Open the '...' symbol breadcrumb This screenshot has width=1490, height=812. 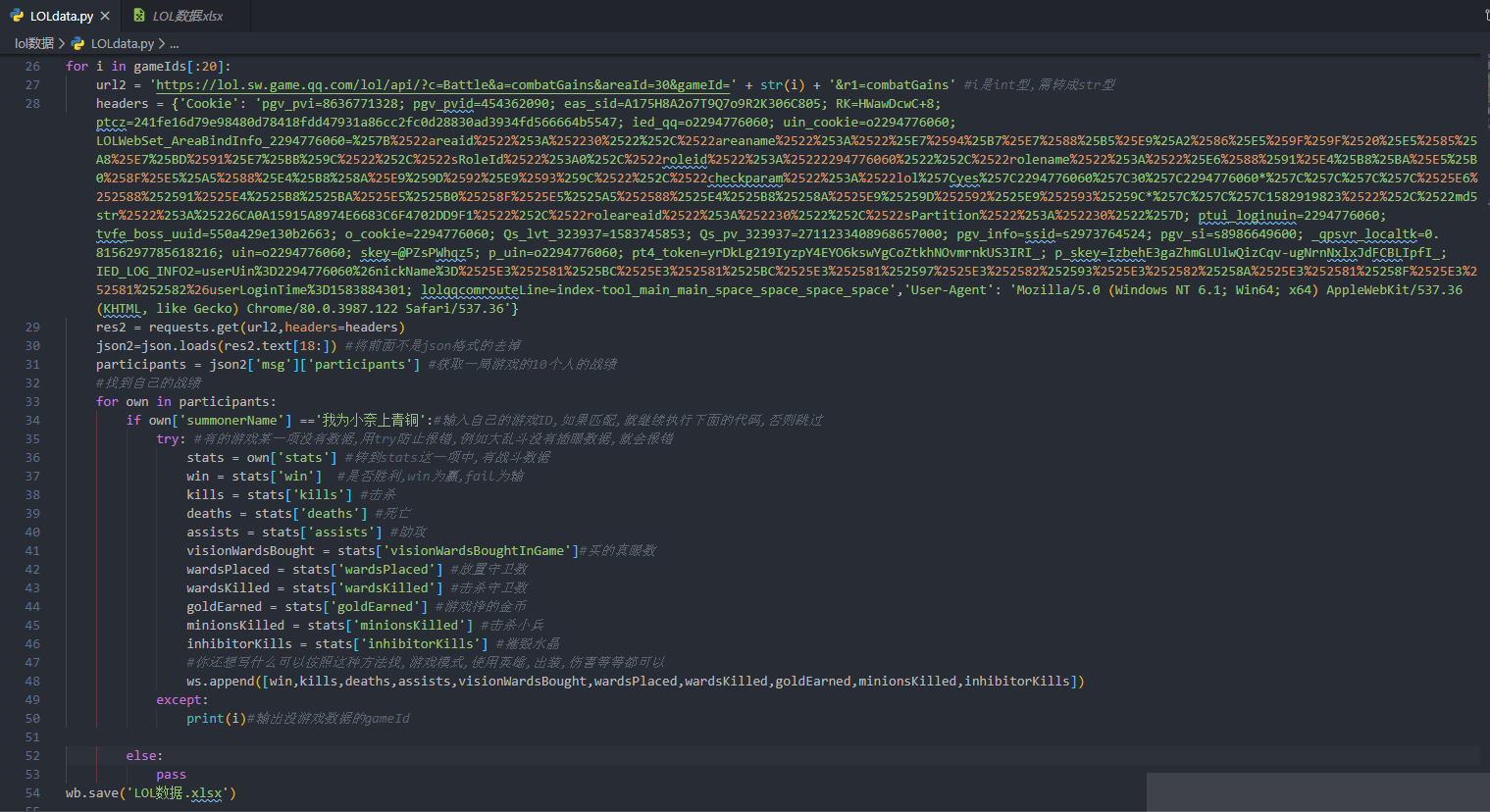(175, 43)
